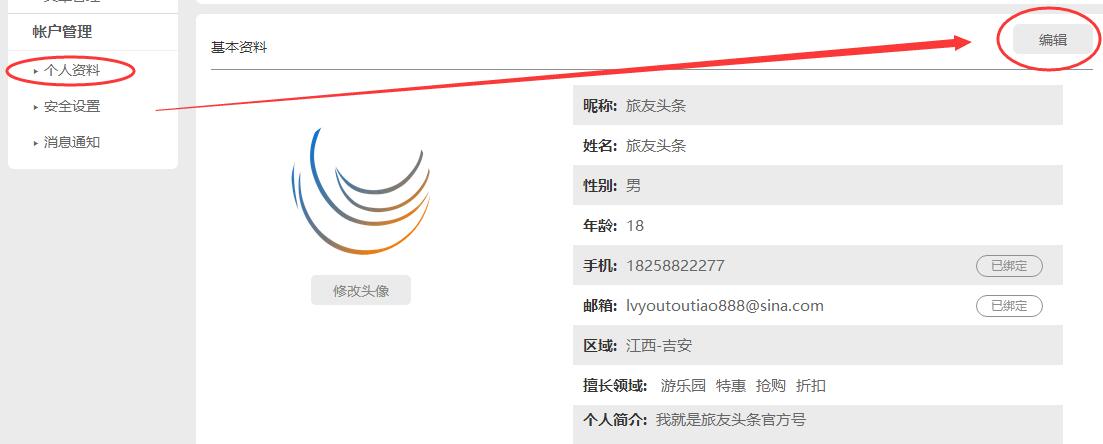Viewport: 1103px width, 444px height.
Task: Click the profile avatar image
Action: pyautogui.click(x=361, y=191)
